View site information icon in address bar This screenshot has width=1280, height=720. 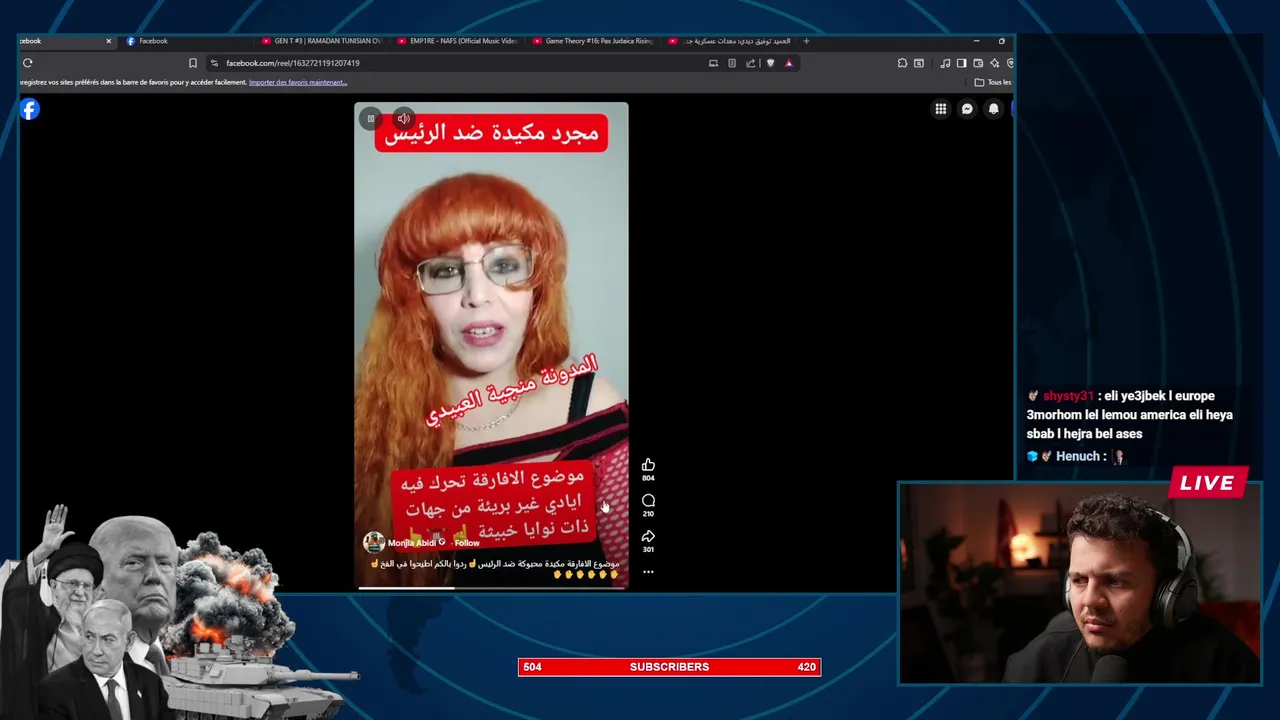pos(215,63)
